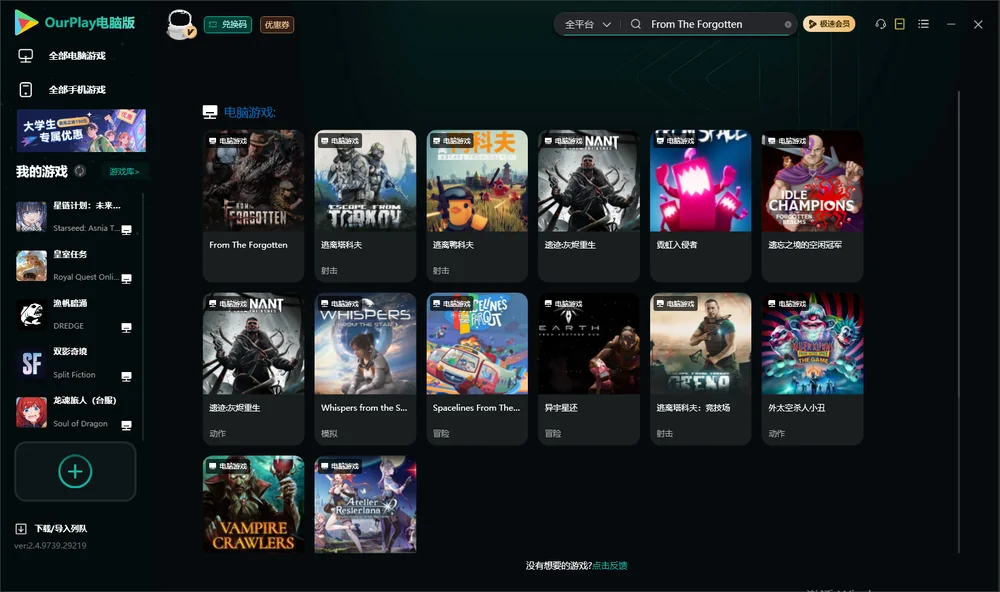Open the Earth From Another Sun card
This screenshot has height=592, width=1000.
click(589, 368)
